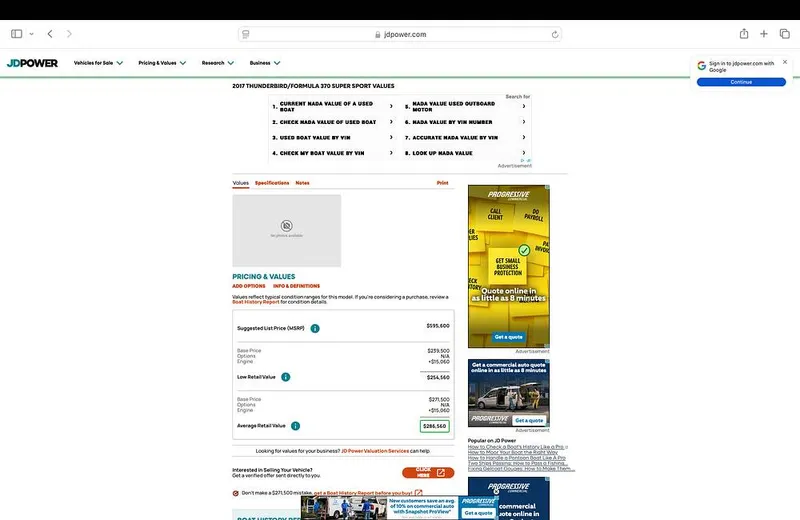Go back with the browser back arrow
This screenshot has height=520, width=800.
pyautogui.click(x=50, y=34)
